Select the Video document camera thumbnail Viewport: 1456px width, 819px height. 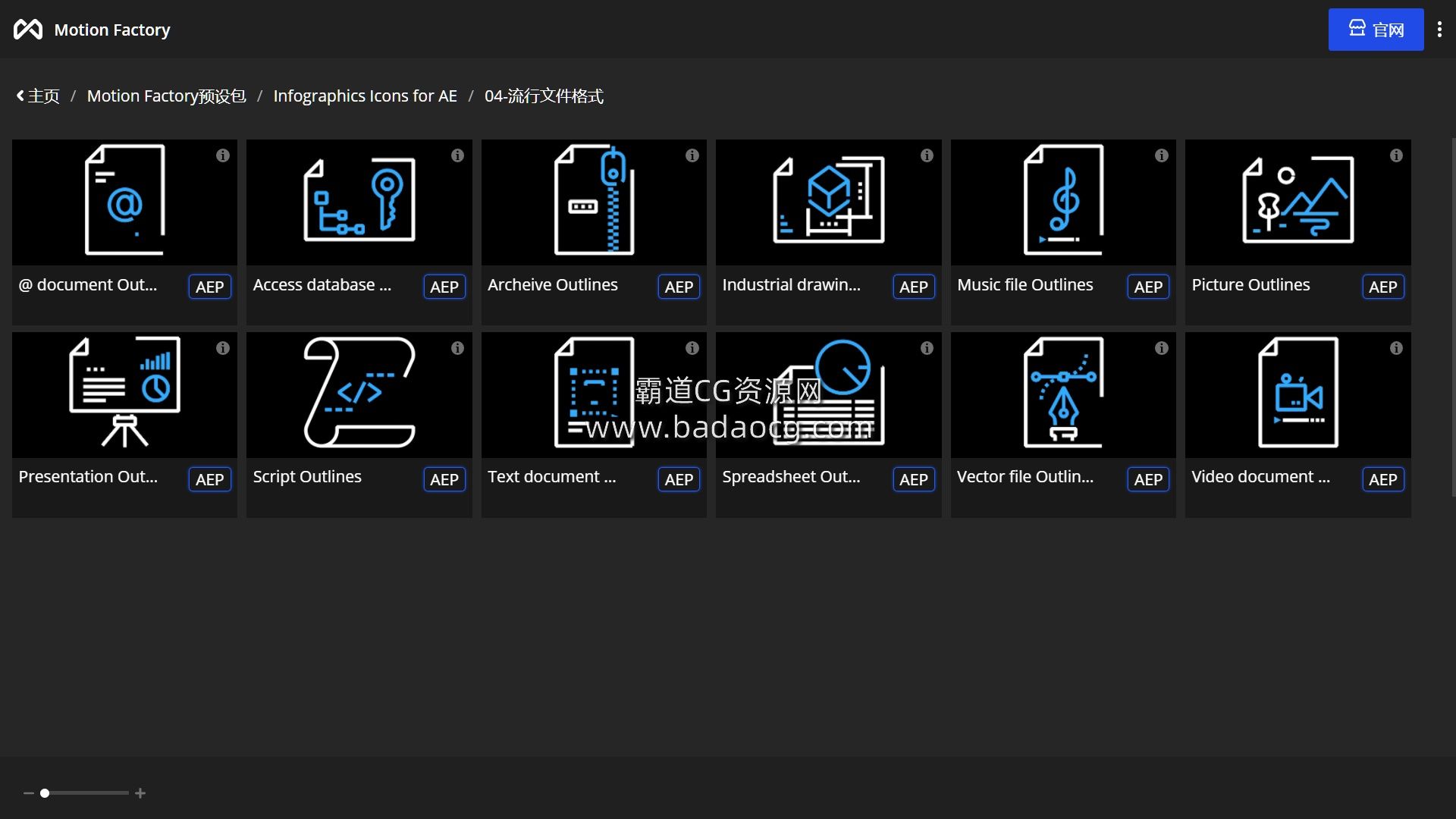pyautogui.click(x=1298, y=394)
